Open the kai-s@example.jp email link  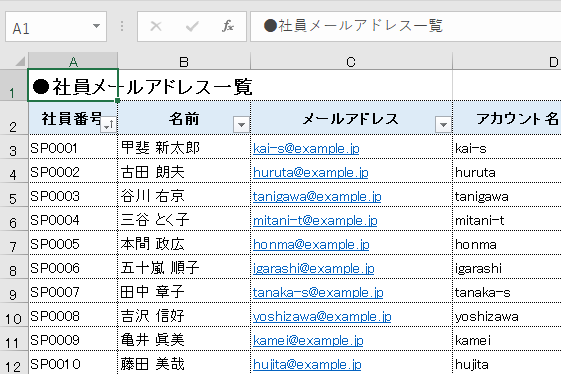(306, 148)
